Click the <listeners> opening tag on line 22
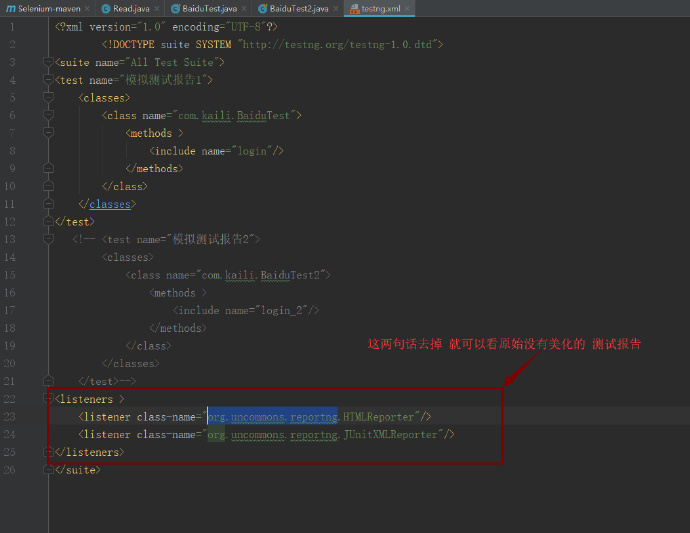690x533 pixels. coord(90,399)
